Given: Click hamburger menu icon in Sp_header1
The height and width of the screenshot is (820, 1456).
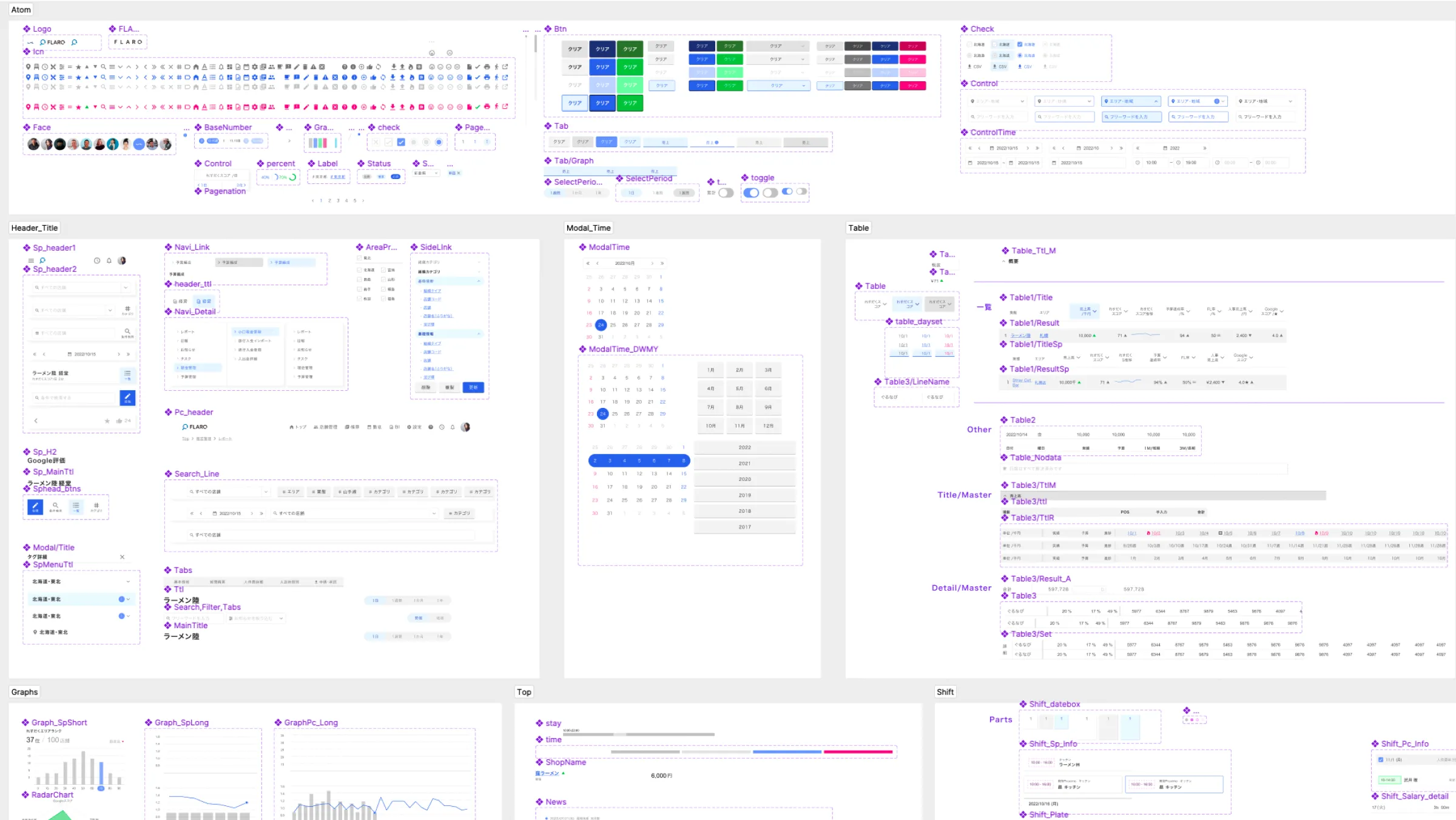Looking at the screenshot, I should click(x=31, y=261).
